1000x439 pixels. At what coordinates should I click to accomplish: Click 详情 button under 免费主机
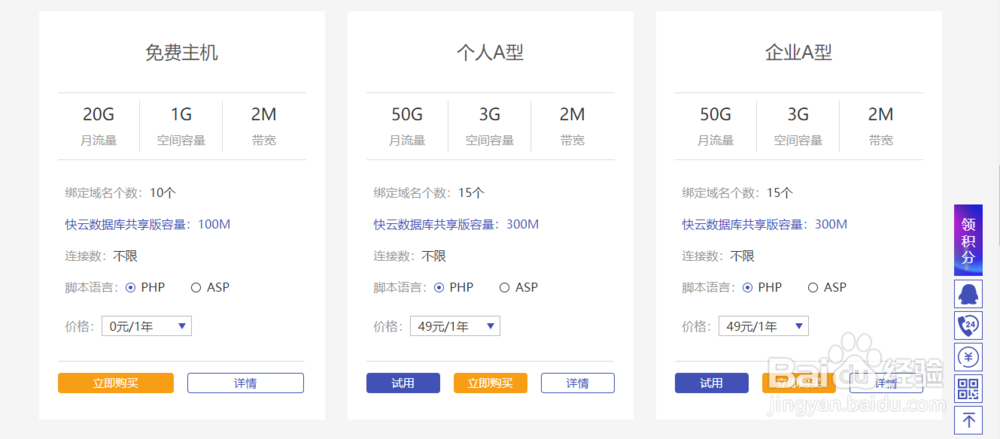pos(245,383)
